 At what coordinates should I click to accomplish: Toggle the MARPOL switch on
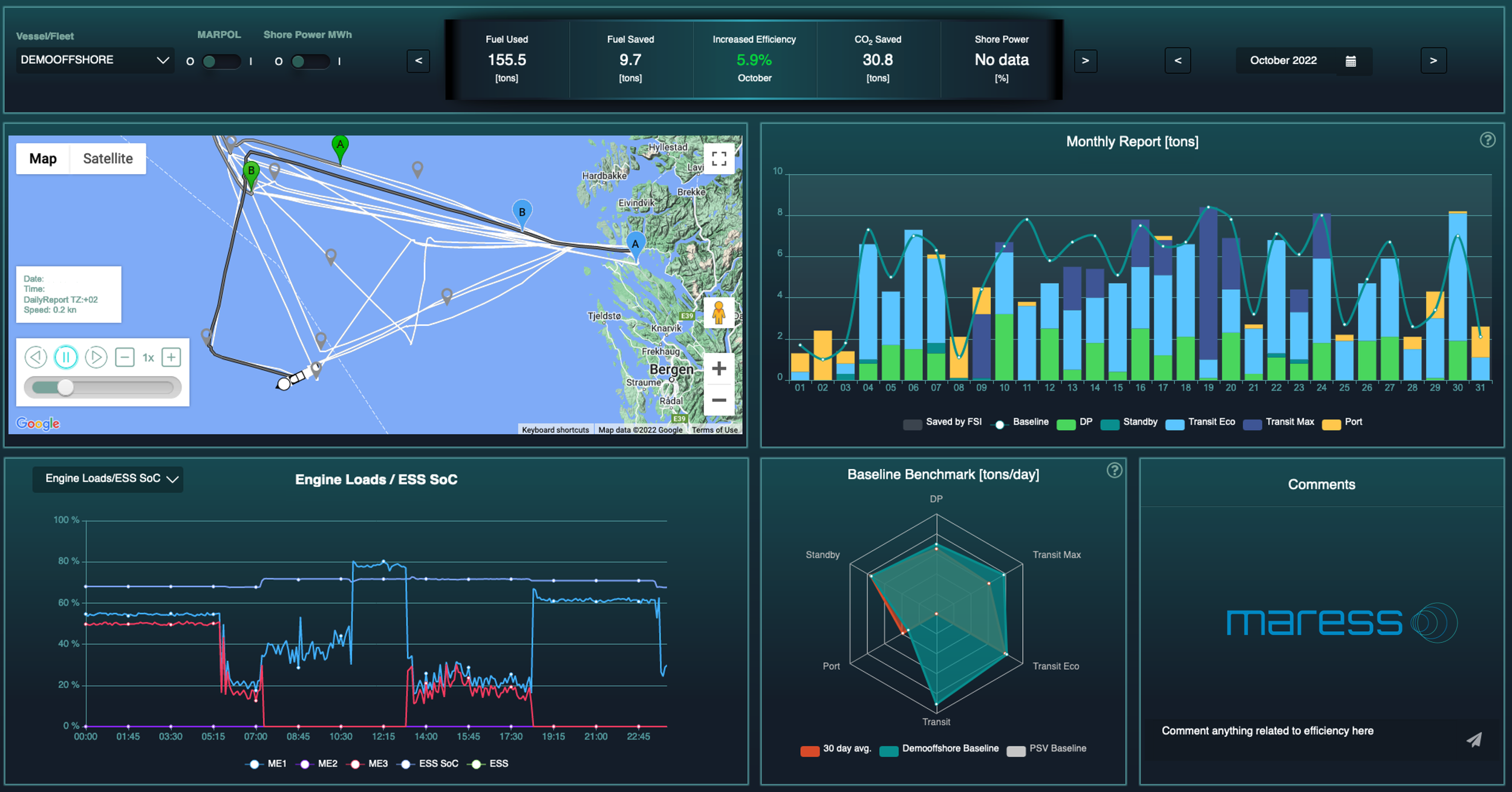(221, 61)
